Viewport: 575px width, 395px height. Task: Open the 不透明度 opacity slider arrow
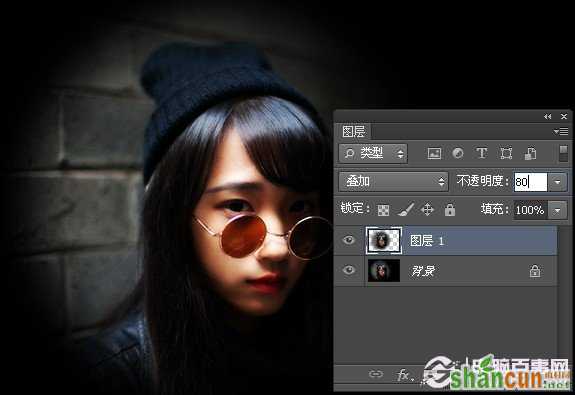[x=557, y=182]
